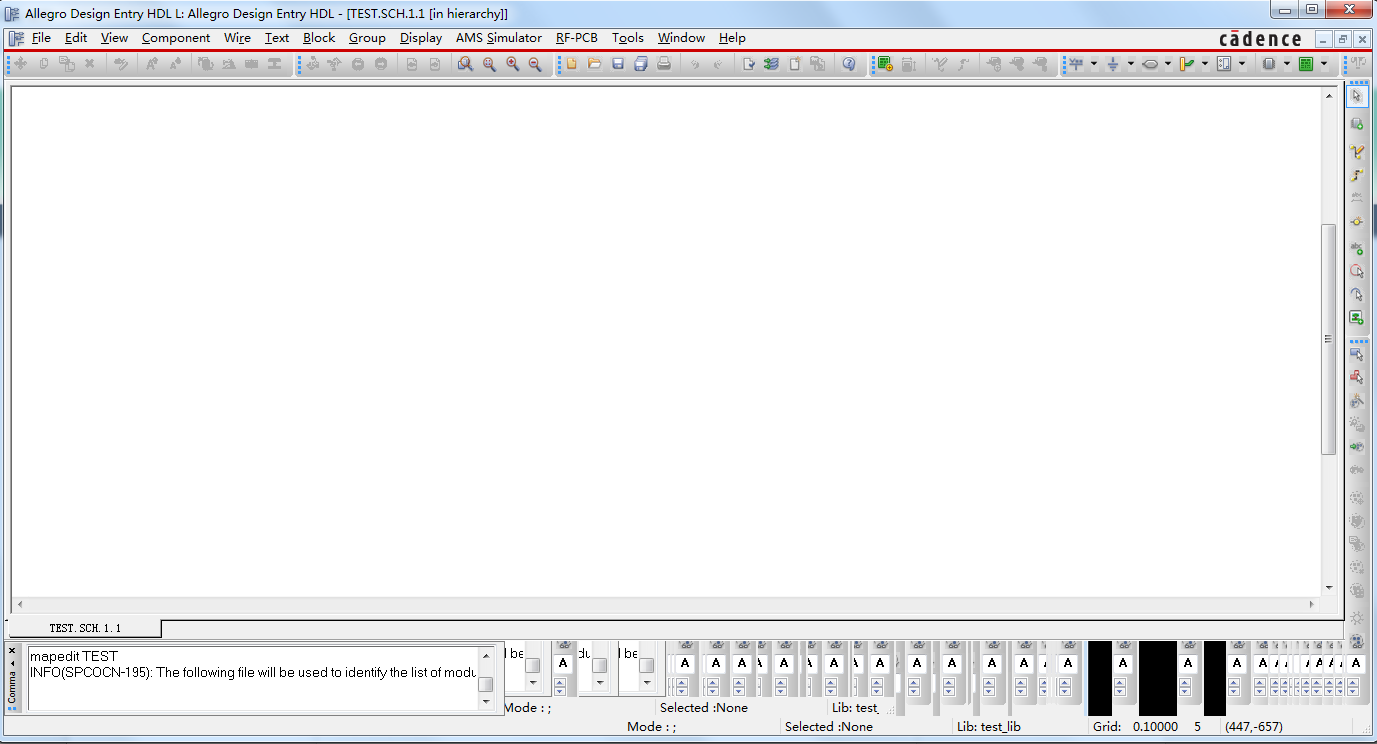Click inside the command console text area
The height and width of the screenshot is (744, 1377).
tap(250, 690)
